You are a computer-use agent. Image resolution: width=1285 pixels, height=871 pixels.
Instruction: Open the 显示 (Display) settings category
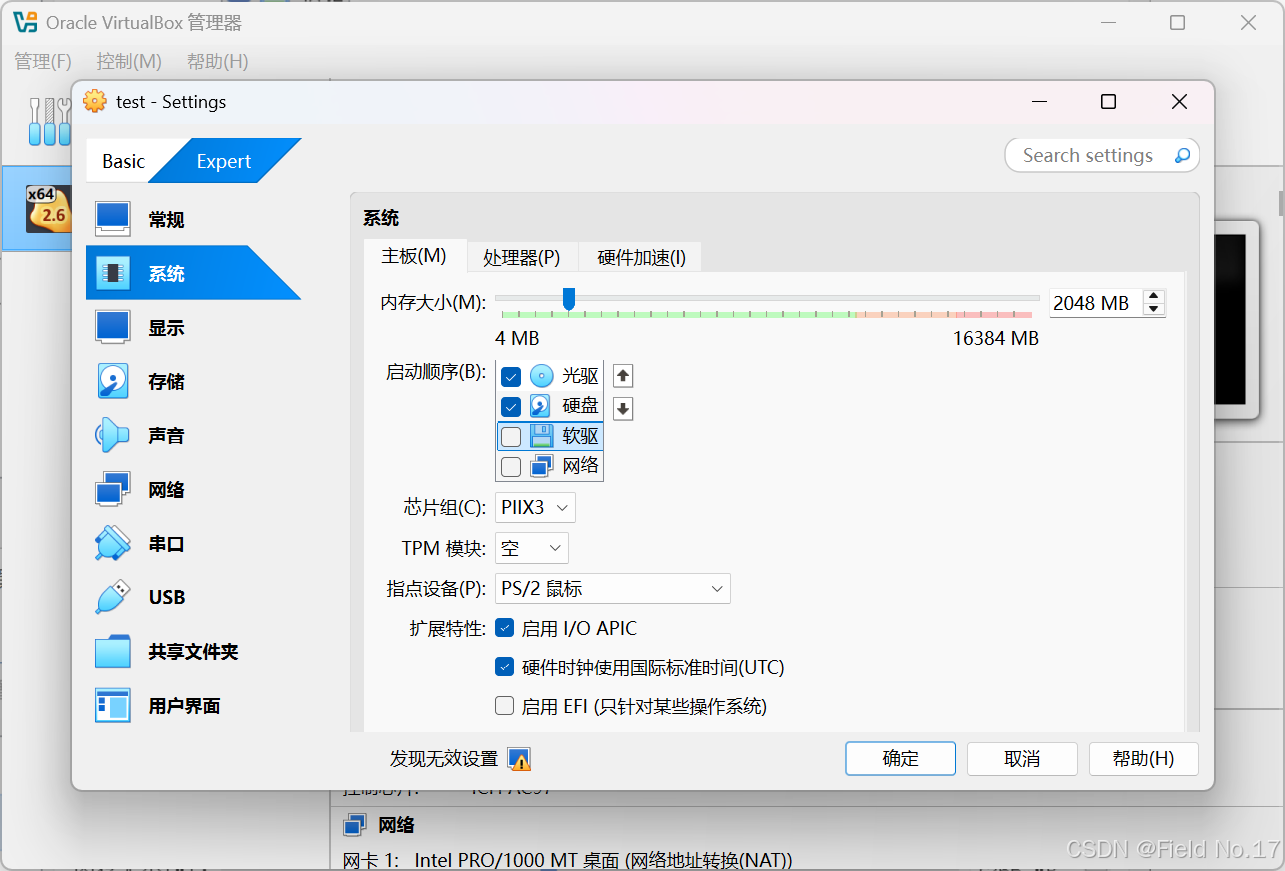(x=193, y=327)
